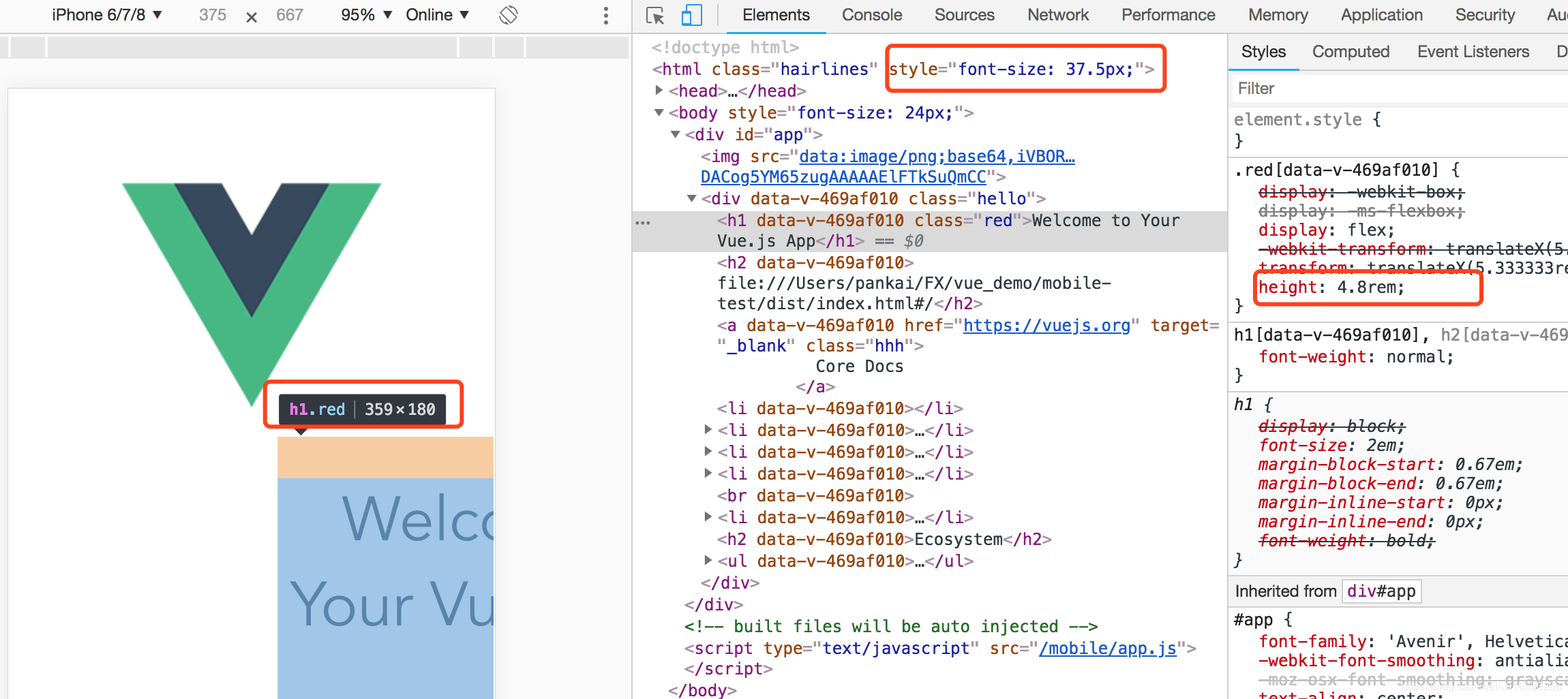The height and width of the screenshot is (699, 1568).
Task: Click the element.style rule header
Action: [1308, 120]
